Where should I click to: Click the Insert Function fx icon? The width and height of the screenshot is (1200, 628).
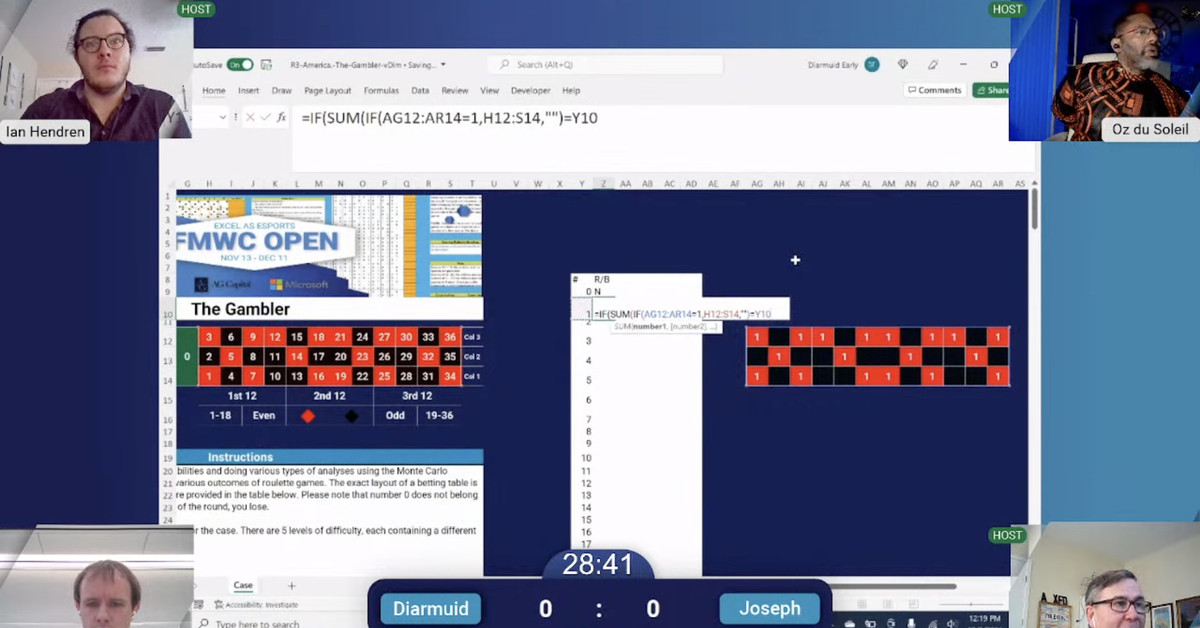[x=282, y=118]
